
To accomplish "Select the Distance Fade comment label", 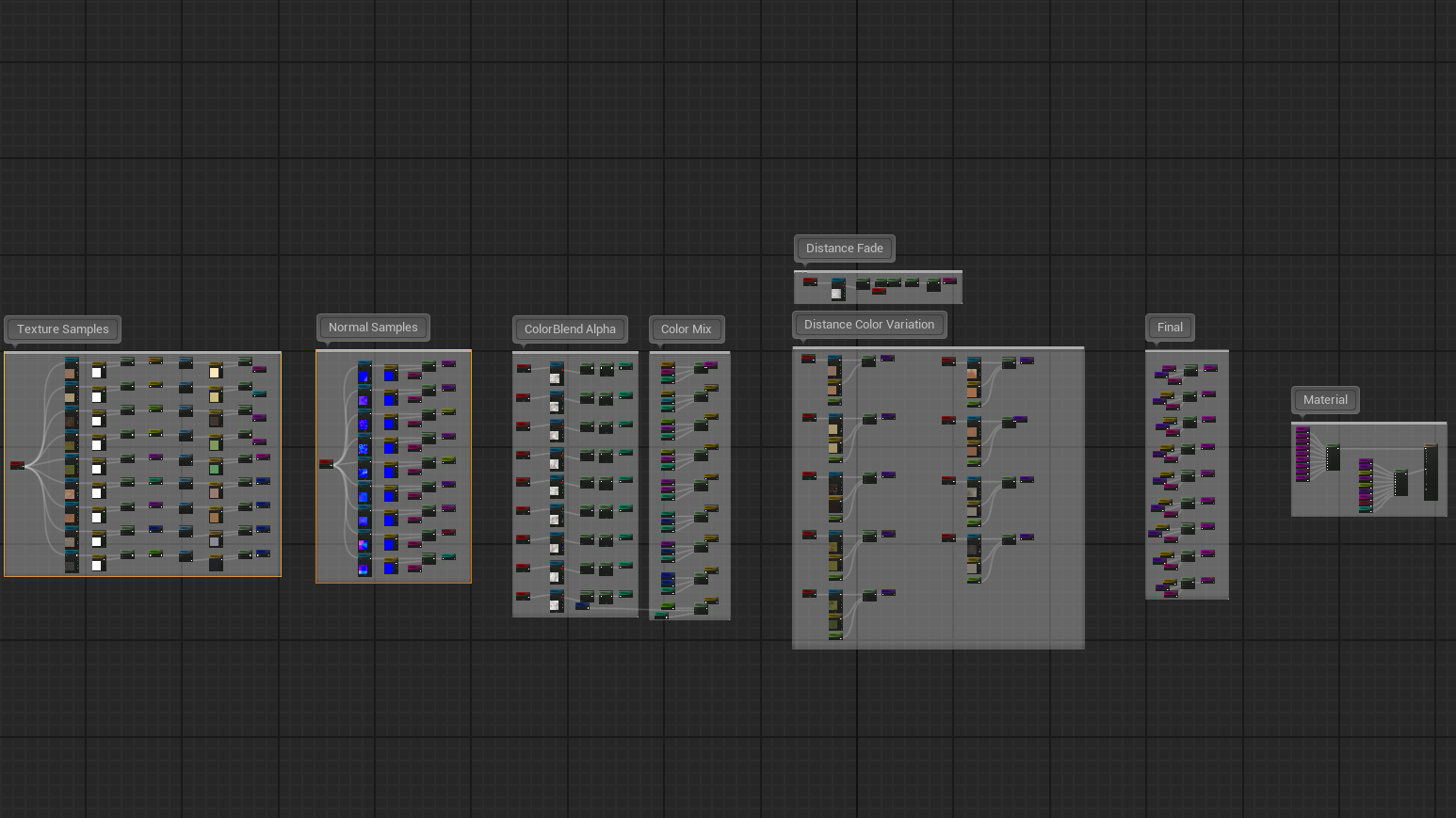I will [844, 249].
